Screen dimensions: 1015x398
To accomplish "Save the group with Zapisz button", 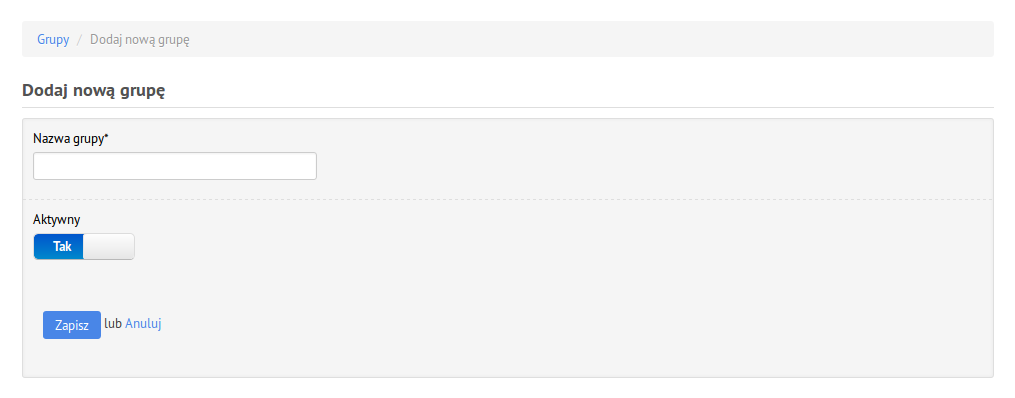I will 72,325.
